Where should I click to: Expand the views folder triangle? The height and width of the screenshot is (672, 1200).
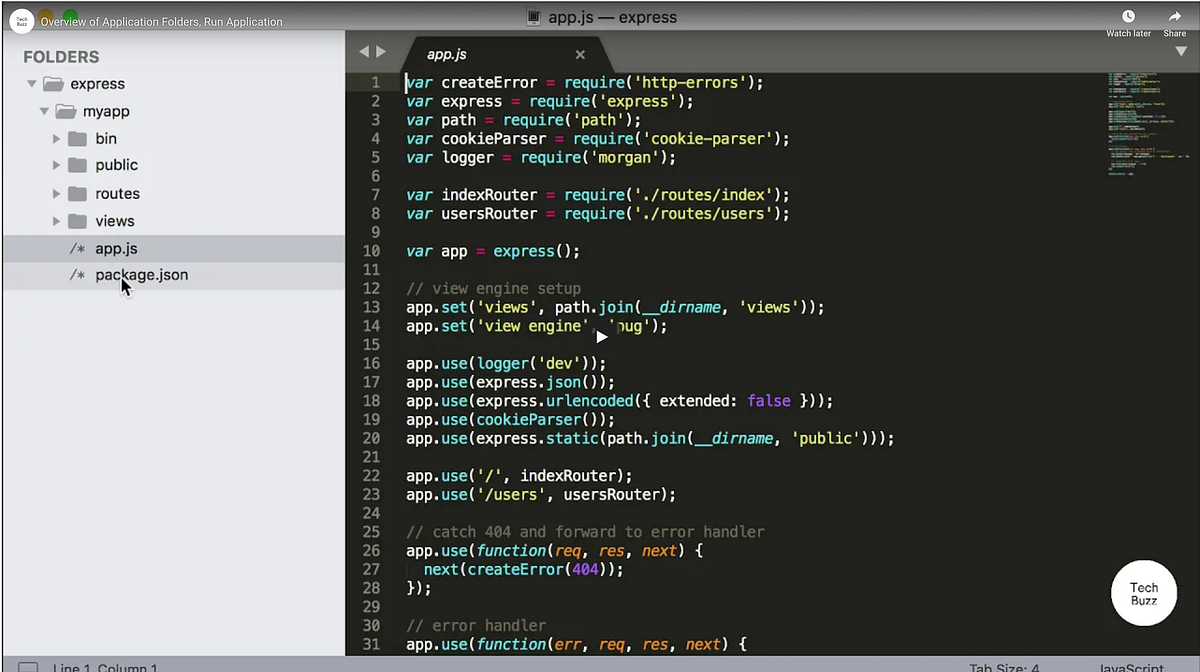tap(57, 221)
